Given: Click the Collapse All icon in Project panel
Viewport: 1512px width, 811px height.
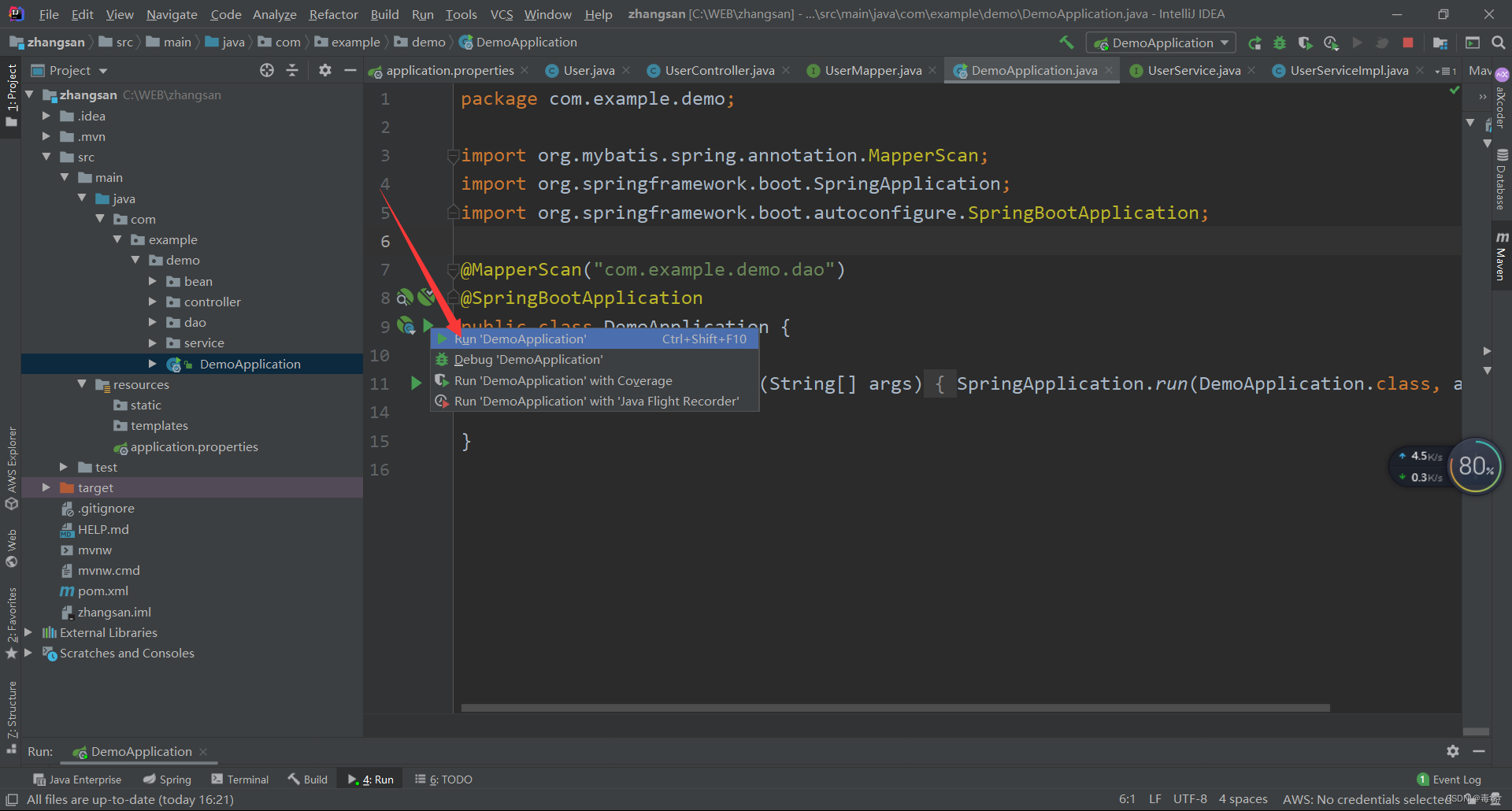Looking at the screenshot, I should tap(292, 70).
